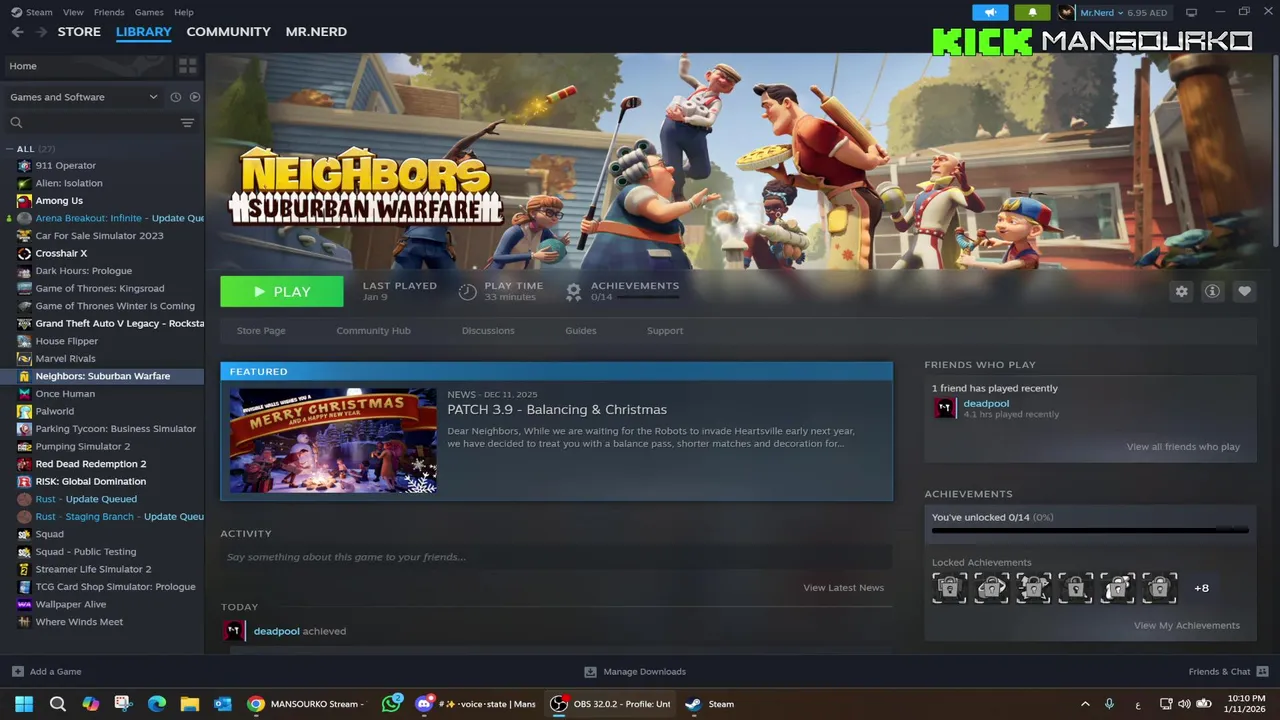Open WhatsApp from the taskbar
Image resolution: width=1280 pixels, height=720 pixels.
[392, 704]
